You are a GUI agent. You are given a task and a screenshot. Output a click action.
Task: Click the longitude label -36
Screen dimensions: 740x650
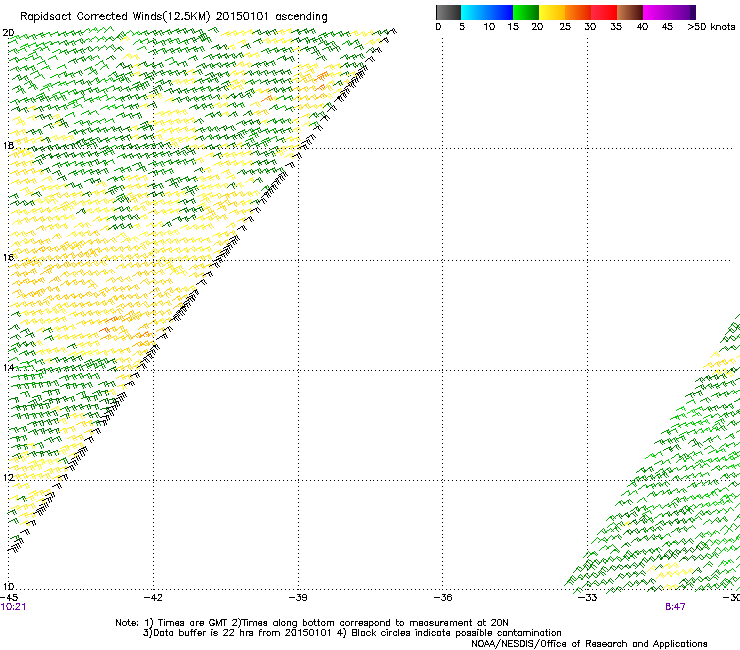[x=443, y=598]
